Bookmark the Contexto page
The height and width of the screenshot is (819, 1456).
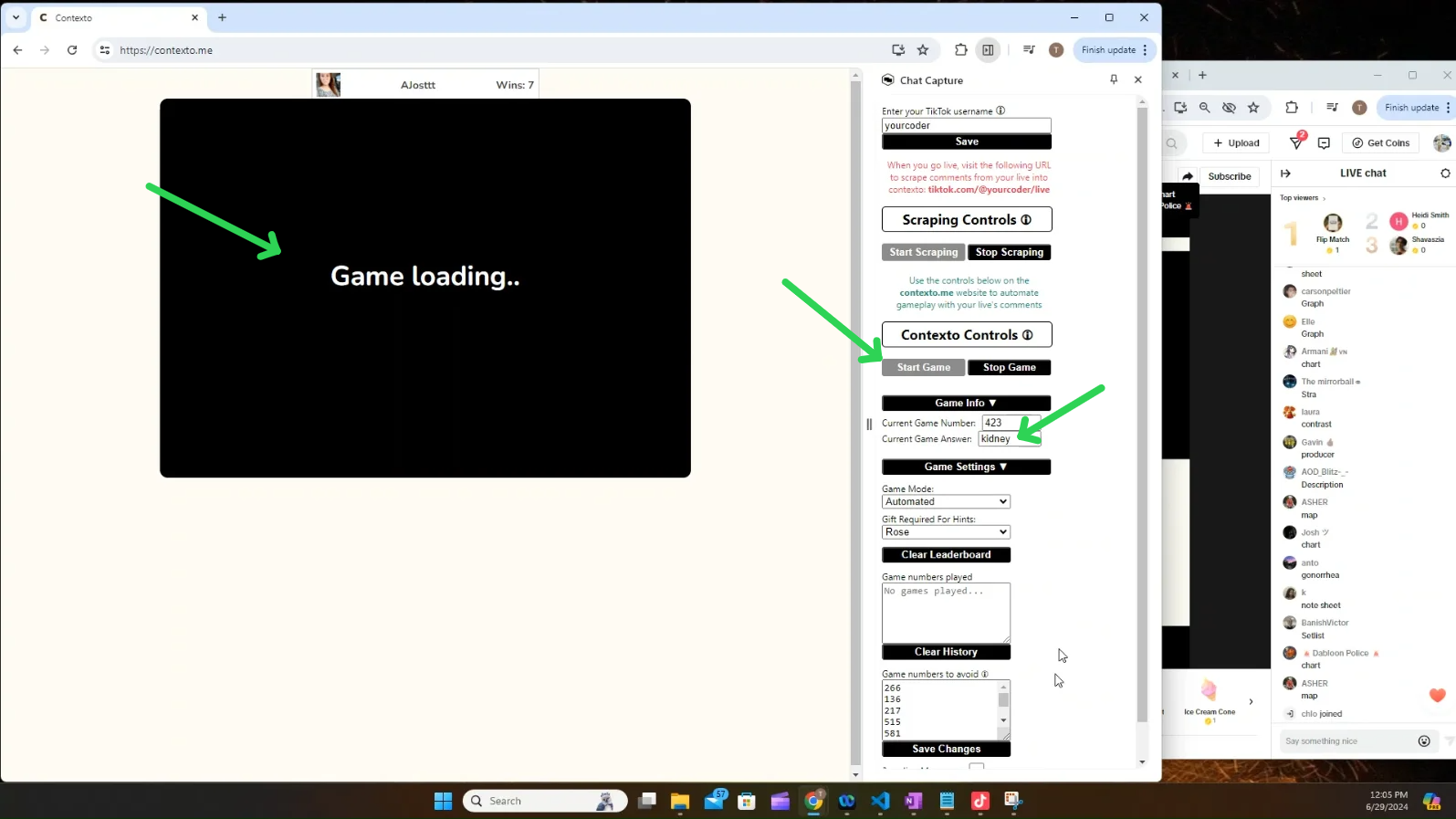click(x=923, y=50)
